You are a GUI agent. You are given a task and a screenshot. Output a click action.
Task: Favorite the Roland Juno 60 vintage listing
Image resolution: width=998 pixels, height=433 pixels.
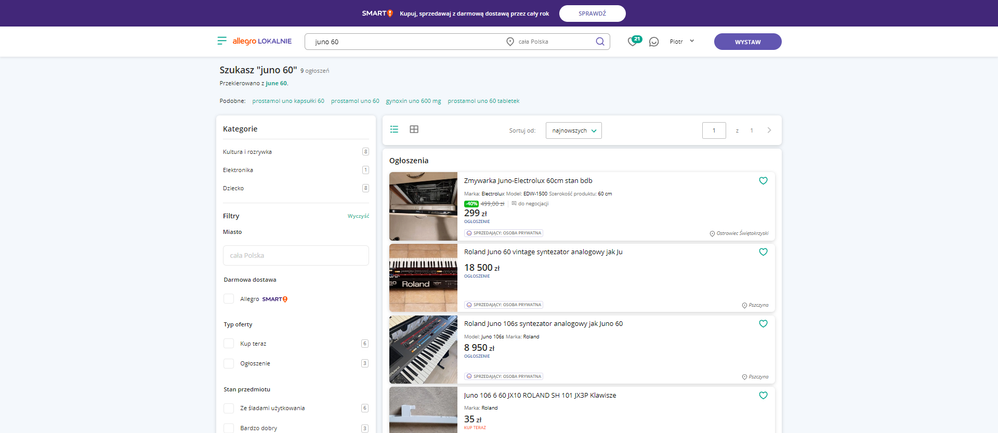pyautogui.click(x=763, y=252)
